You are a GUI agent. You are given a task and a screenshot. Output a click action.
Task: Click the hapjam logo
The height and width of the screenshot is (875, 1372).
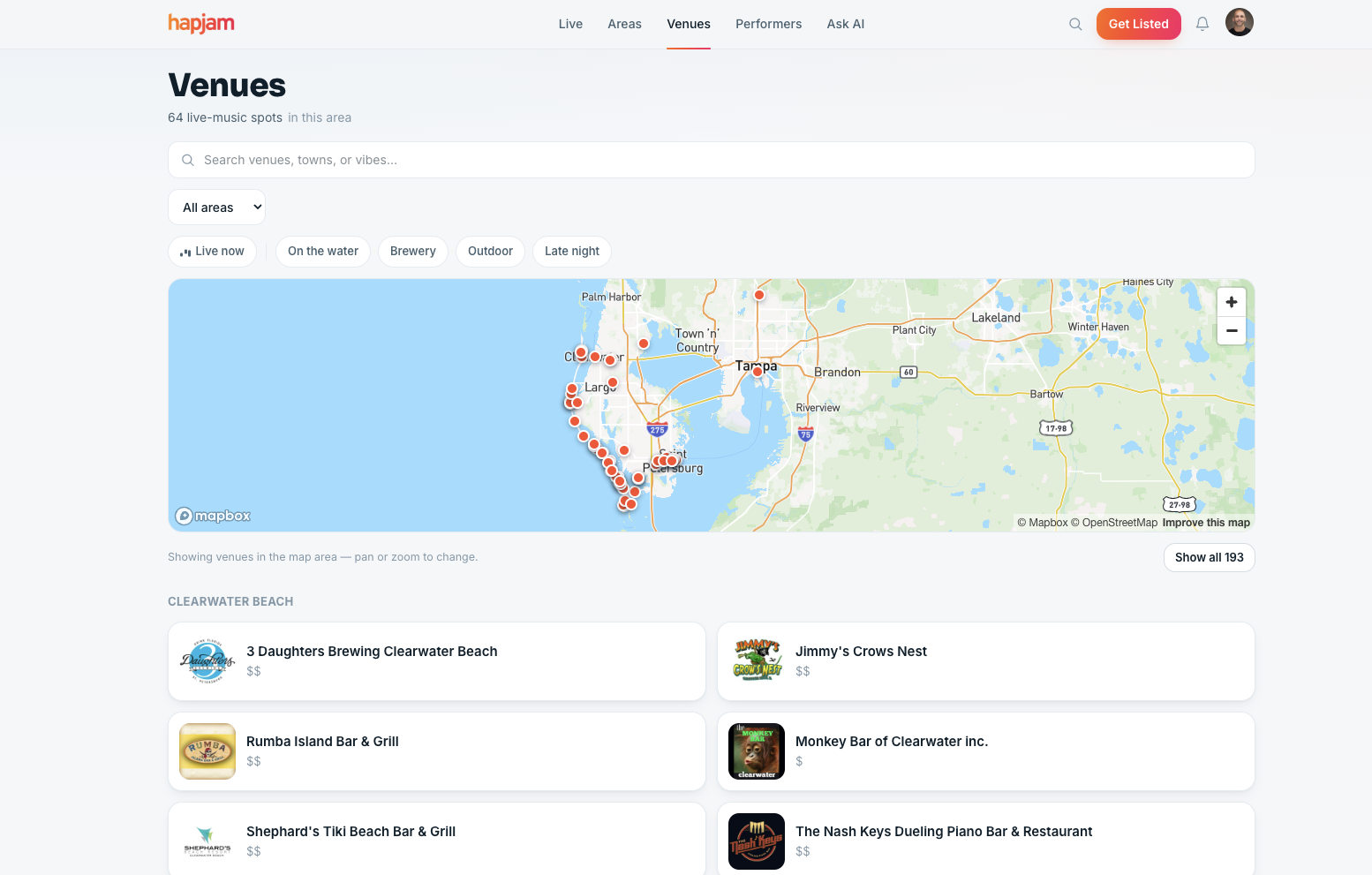pos(201,24)
